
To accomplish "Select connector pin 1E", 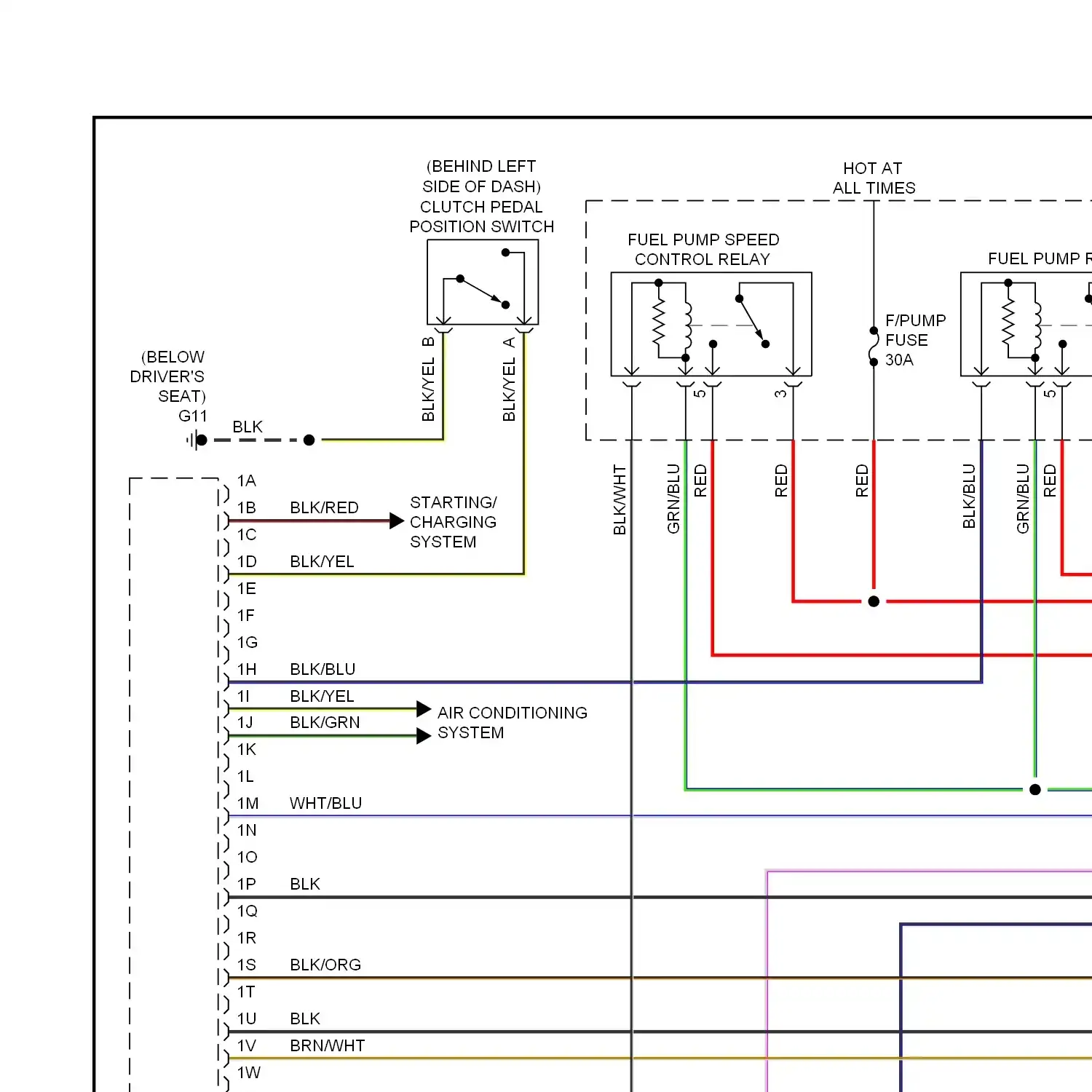I will tap(247, 588).
